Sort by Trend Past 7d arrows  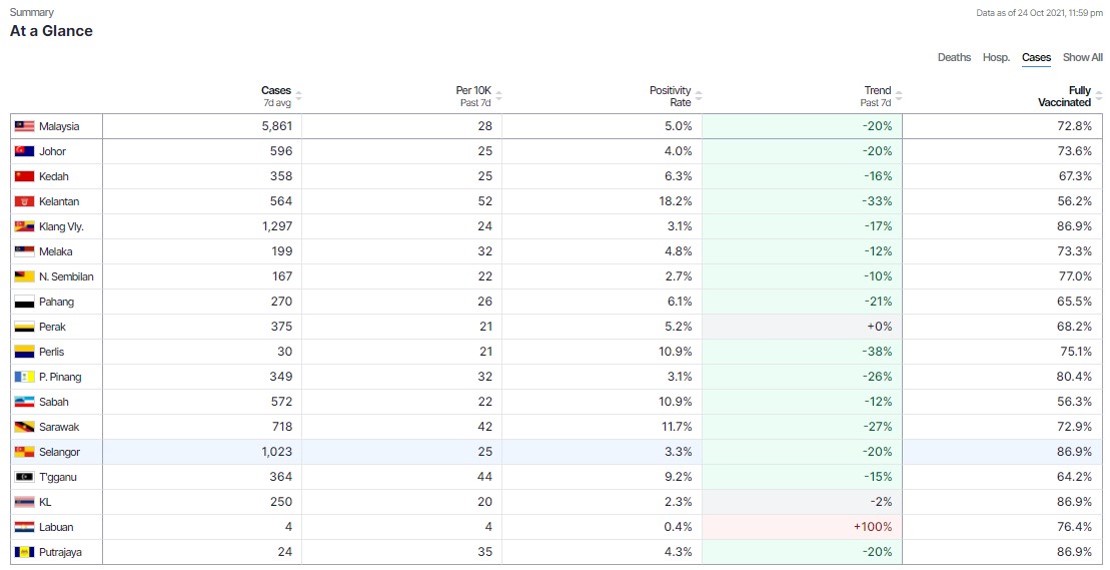coord(898,96)
